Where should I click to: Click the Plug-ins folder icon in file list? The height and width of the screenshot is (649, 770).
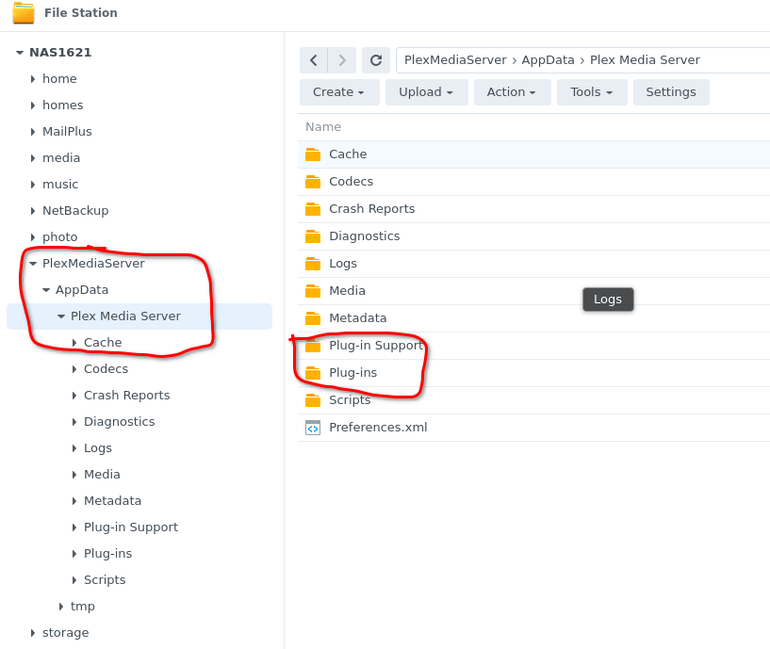pos(313,373)
